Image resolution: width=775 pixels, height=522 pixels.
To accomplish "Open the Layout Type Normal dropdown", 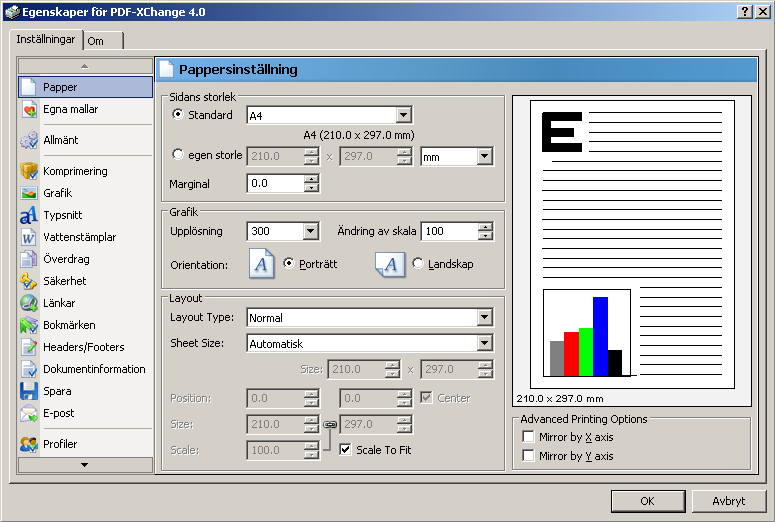I will point(484,317).
